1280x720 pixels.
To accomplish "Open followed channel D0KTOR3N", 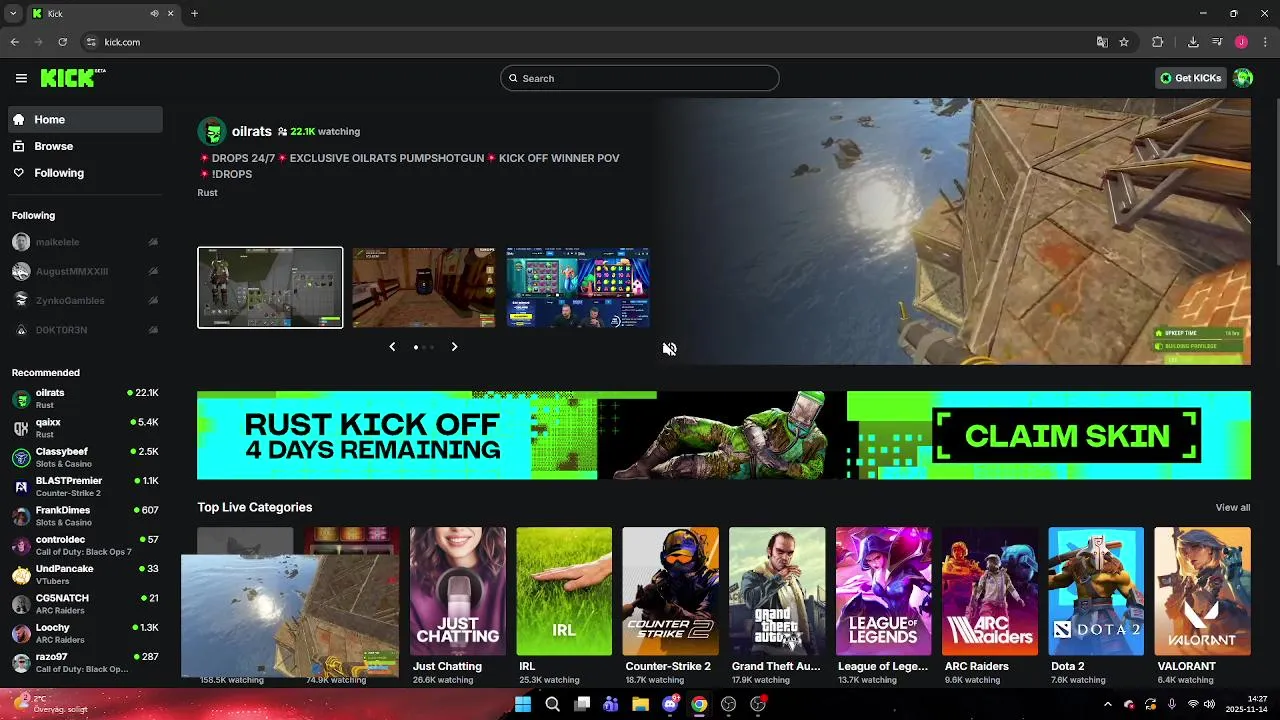I will pos(85,330).
